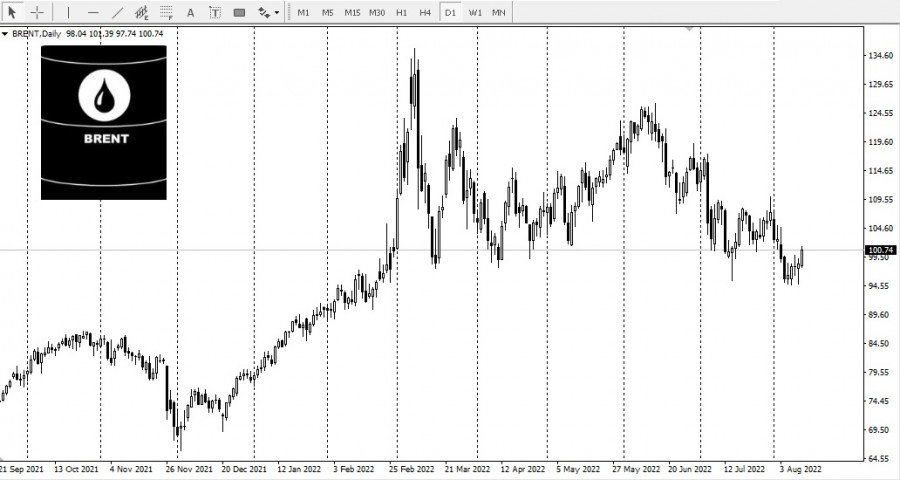Viewport: 900px width, 480px height.
Task: Click the 27 May 2022 date label
Action: coord(636,469)
